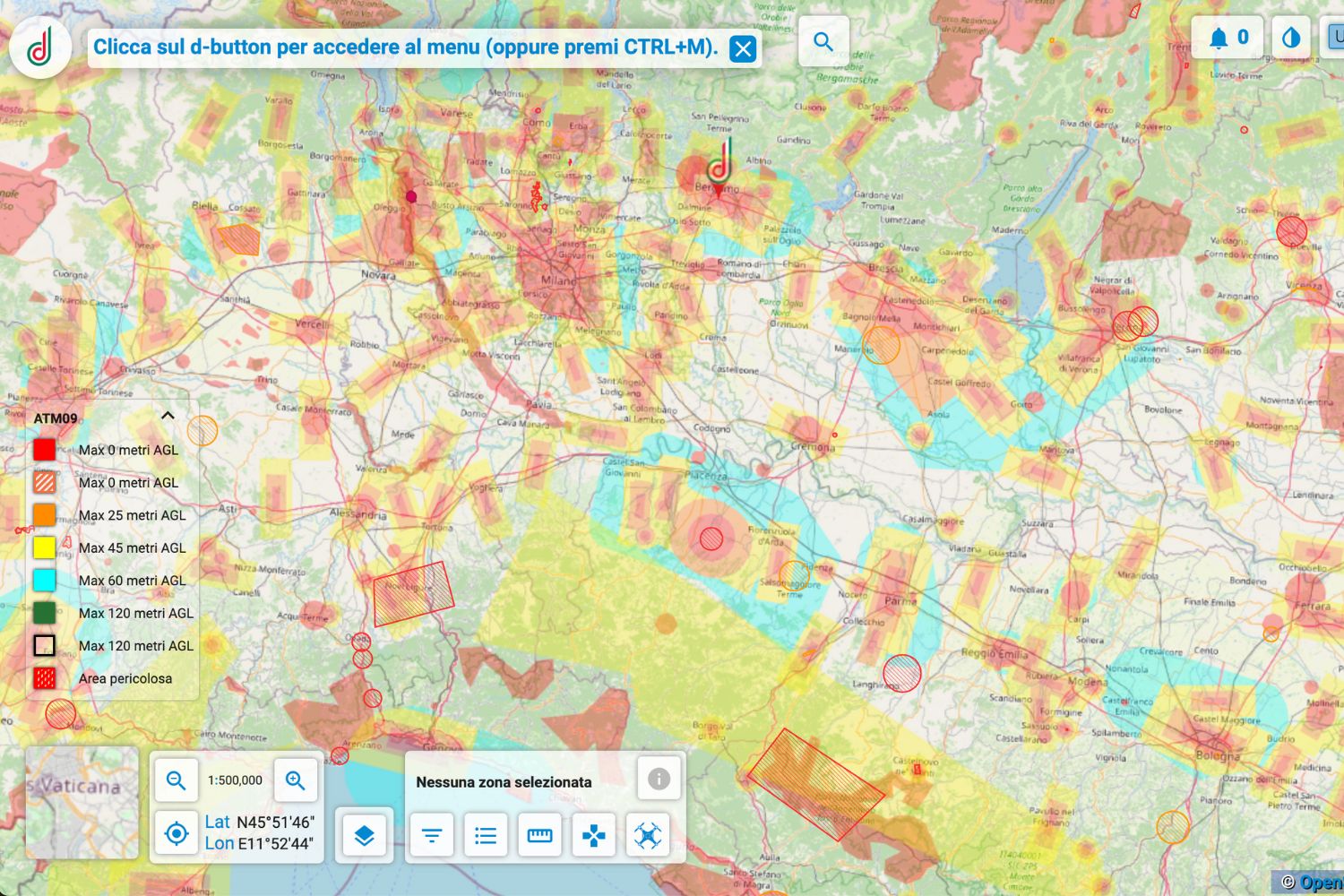Open the d-button main menu
Image resolution: width=1344 pixels, height=896 pixels.
coord(40,47)
